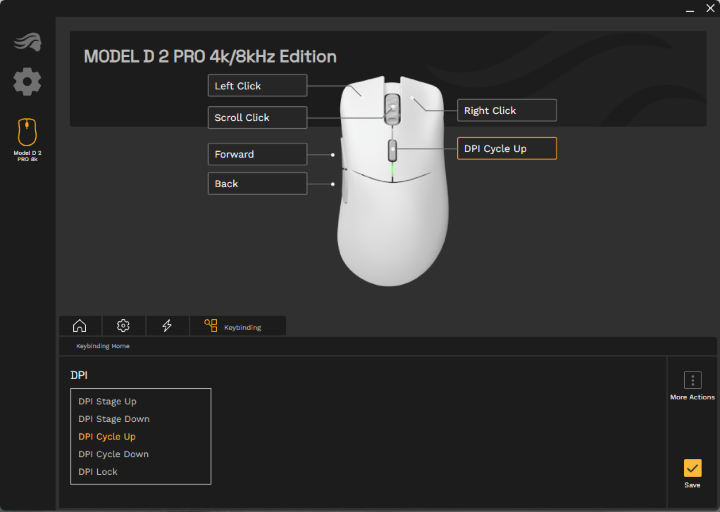The width and height of the screenshot is (720, 512).
Task: Switch to the lightning bolt performance tab
Action: click(167, 326)
